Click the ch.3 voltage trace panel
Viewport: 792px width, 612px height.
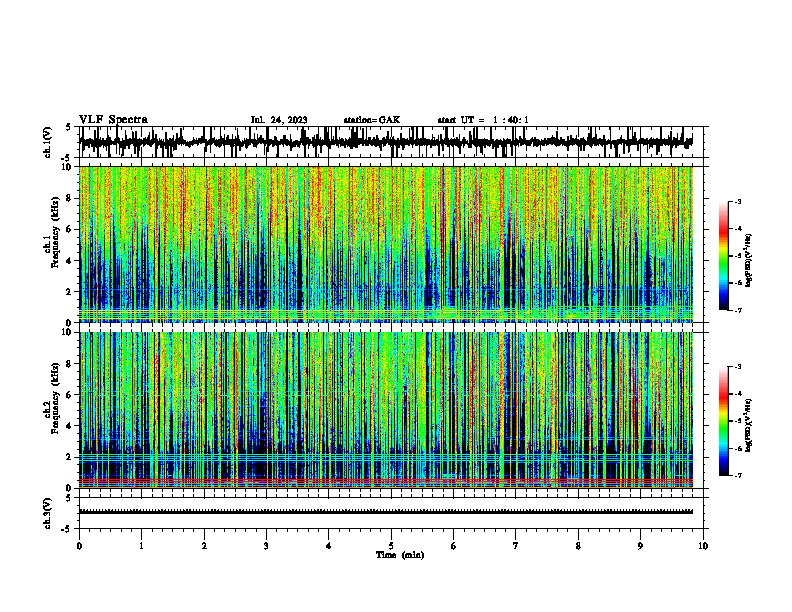pyautogui.click(x=391, y=513)
